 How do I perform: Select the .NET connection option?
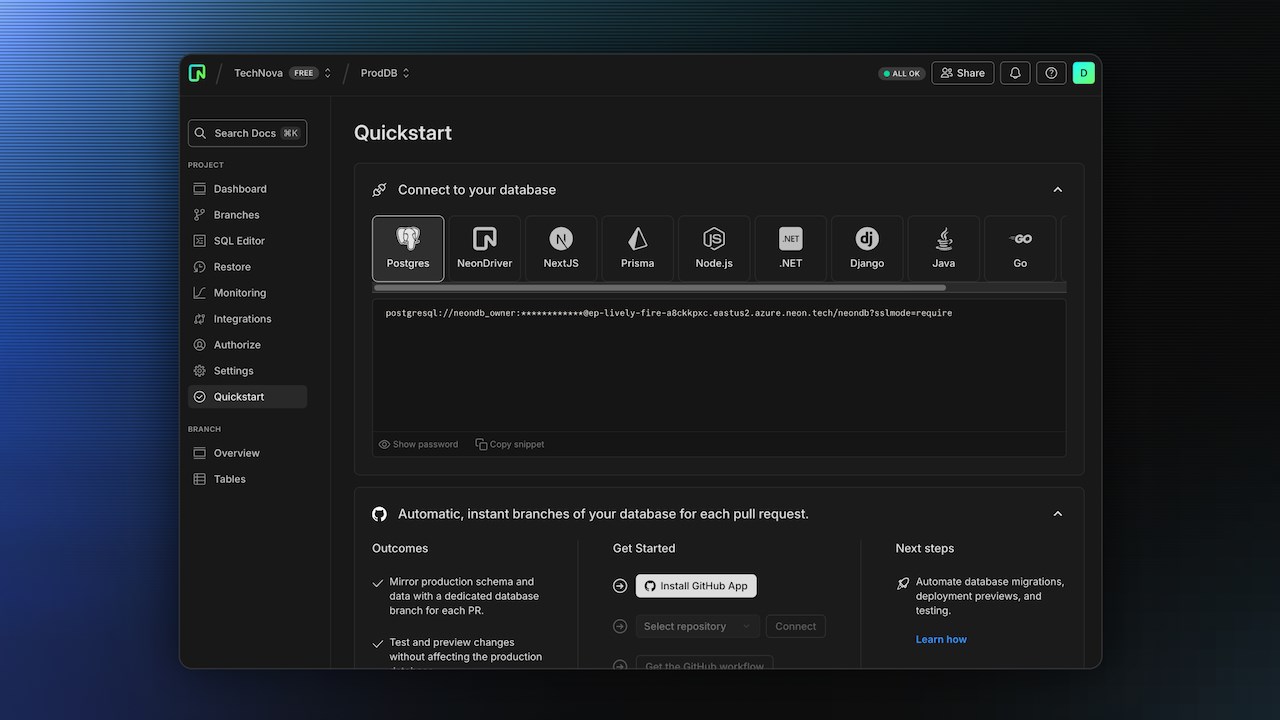pyautogui.click(x=790, y=249)
